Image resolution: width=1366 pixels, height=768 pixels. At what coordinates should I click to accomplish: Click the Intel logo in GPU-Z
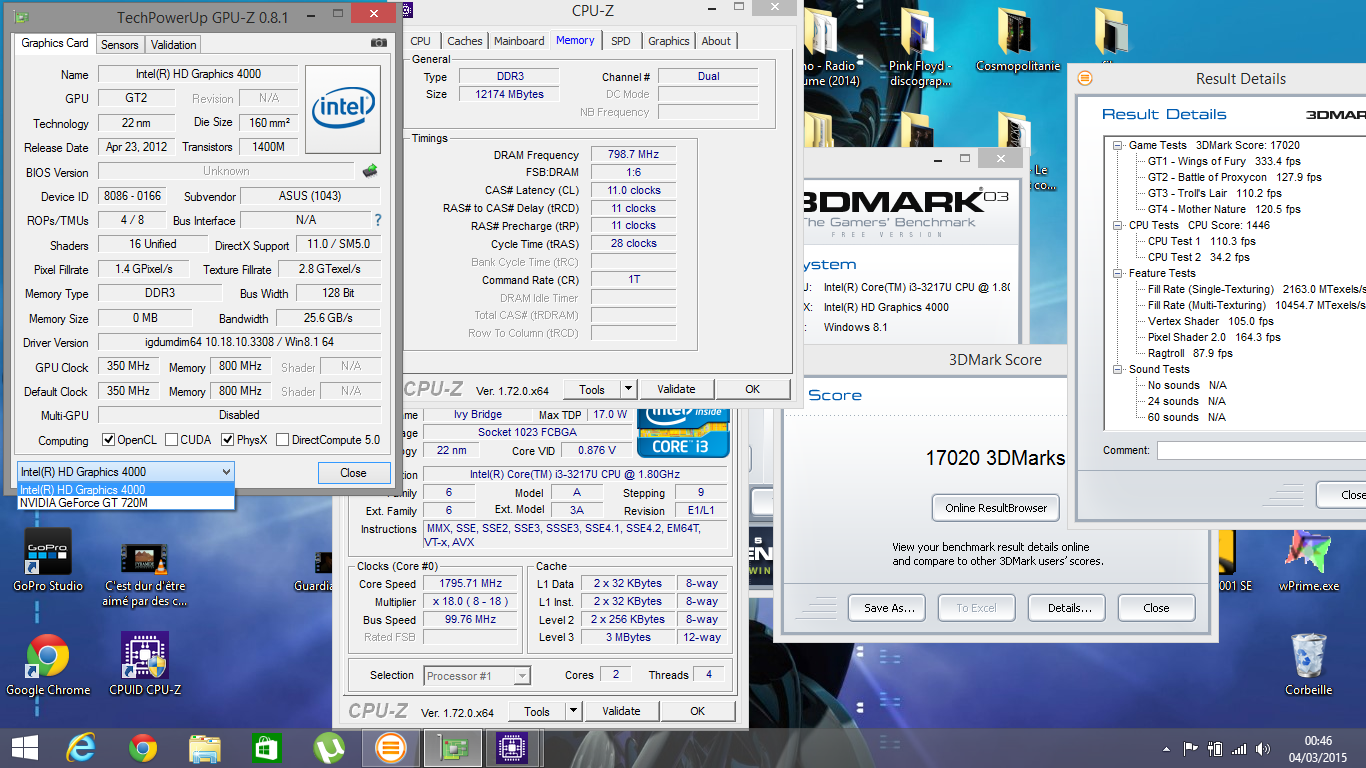tap(343, 109)
